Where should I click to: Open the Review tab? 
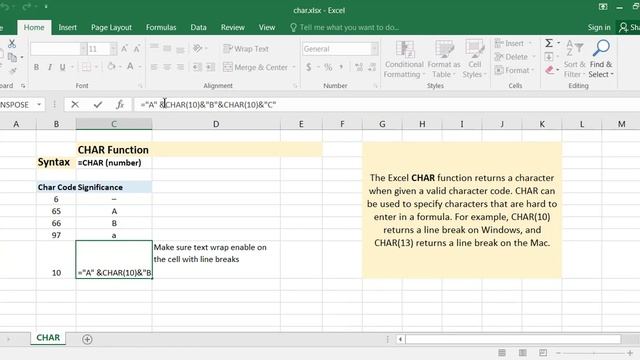pos(233,27)
